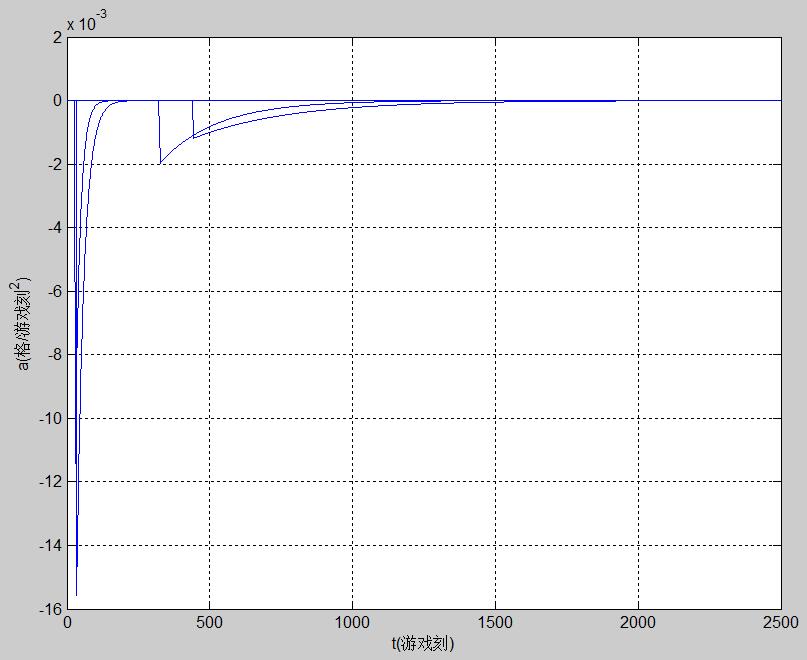Click the x-axis tick label 2000
The width and height of the screenshot is (807, 660).
638,622
